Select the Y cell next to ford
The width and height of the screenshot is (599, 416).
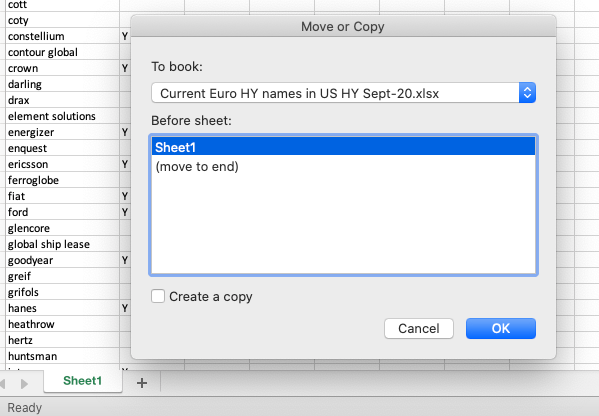pyautogui.click(x=125, y=212)
